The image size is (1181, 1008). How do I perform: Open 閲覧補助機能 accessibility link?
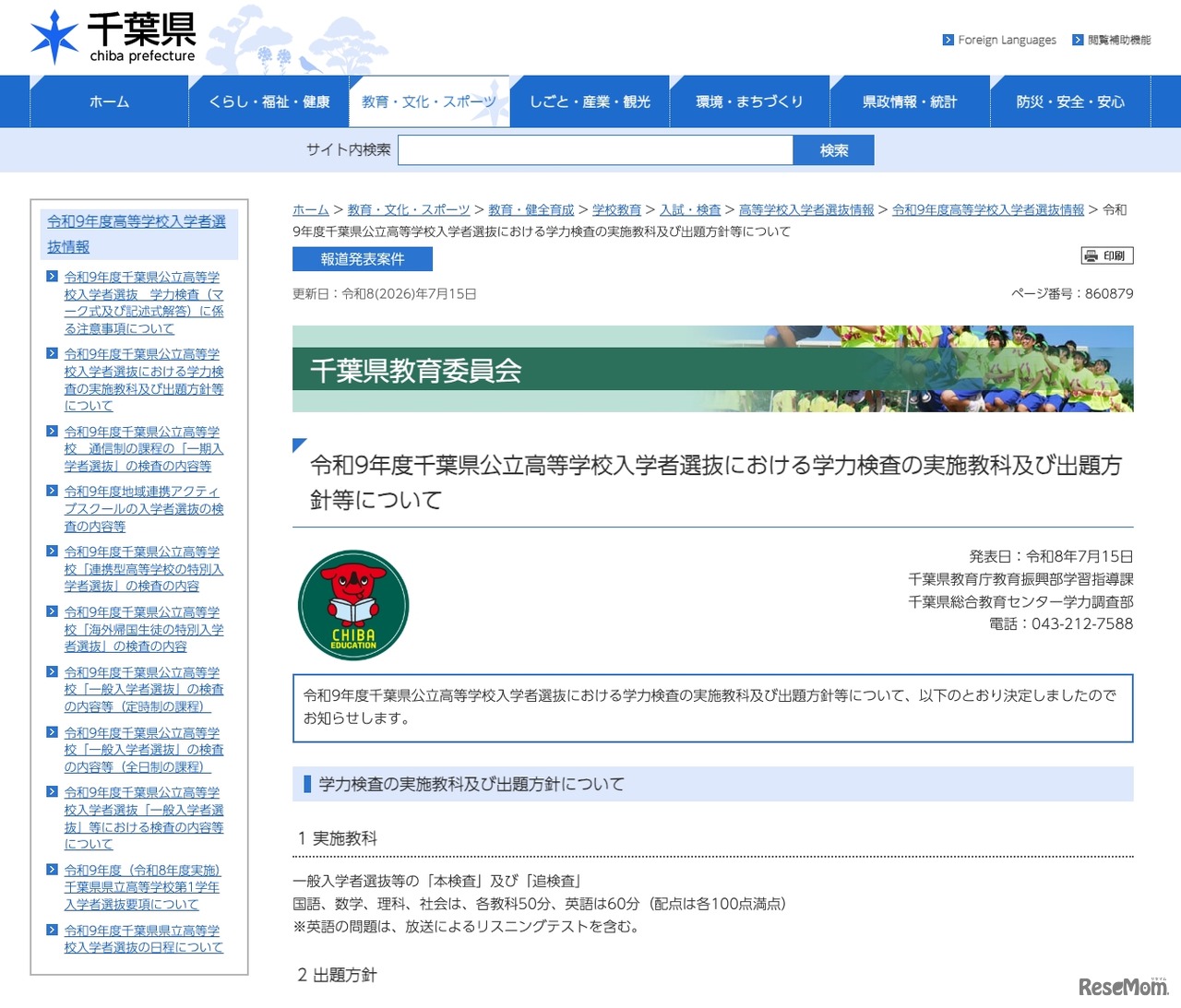[x=1119, y=40]
